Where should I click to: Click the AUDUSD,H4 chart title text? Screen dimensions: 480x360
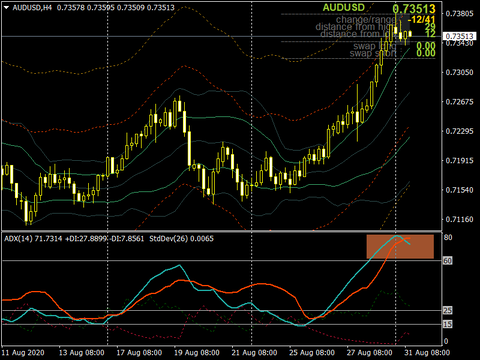click(x=32, y=7)
